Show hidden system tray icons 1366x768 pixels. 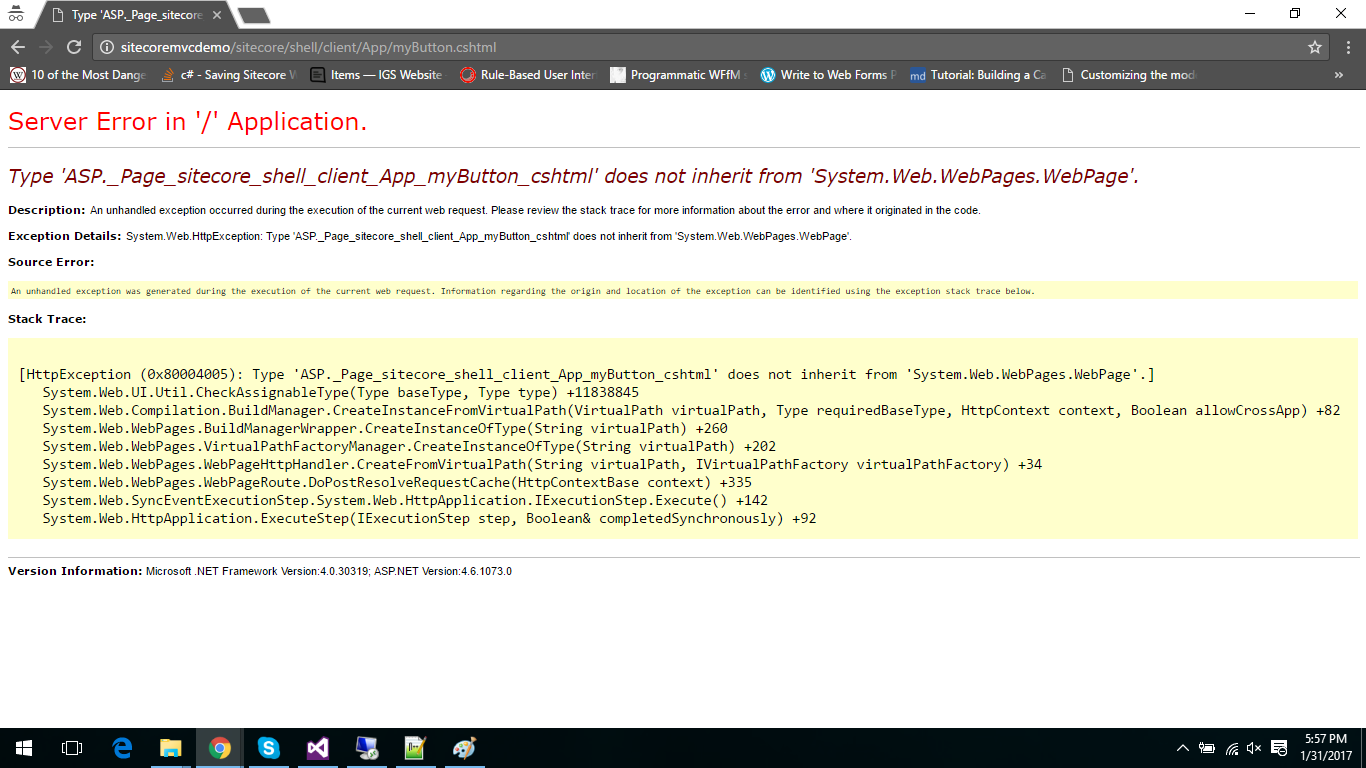click(1183, 748)
